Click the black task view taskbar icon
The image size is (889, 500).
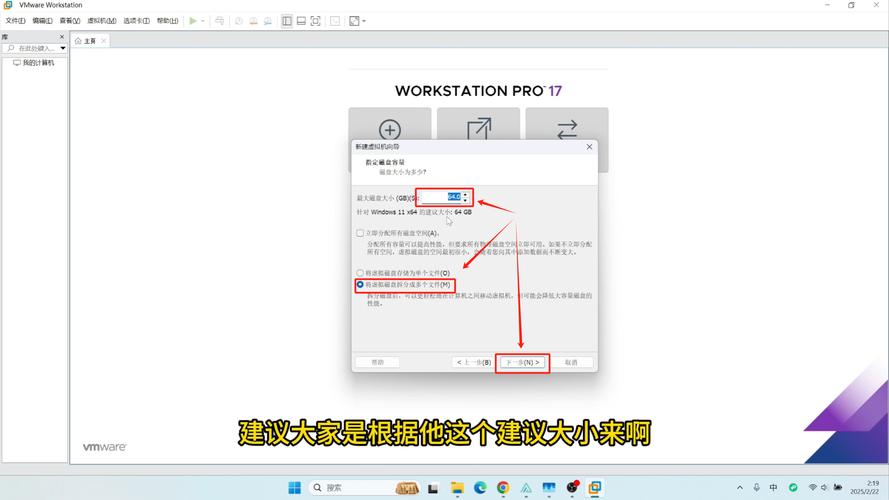point(433,488)
